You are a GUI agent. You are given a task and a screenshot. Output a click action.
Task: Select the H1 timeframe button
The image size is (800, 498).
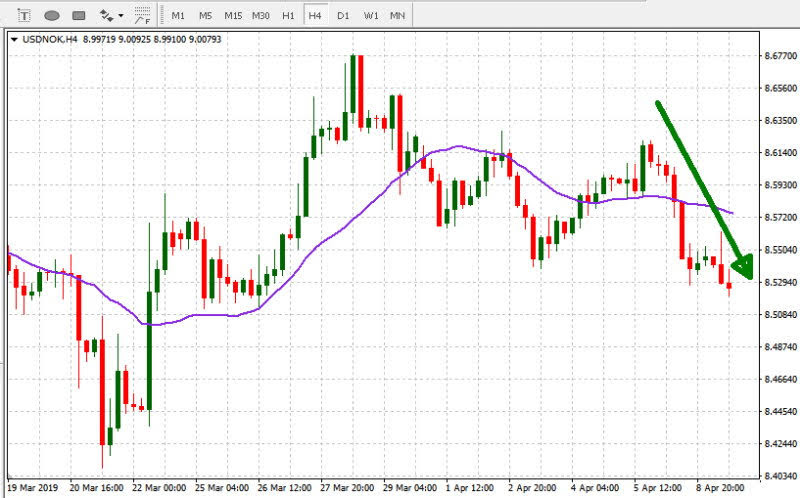click(288, 16)
